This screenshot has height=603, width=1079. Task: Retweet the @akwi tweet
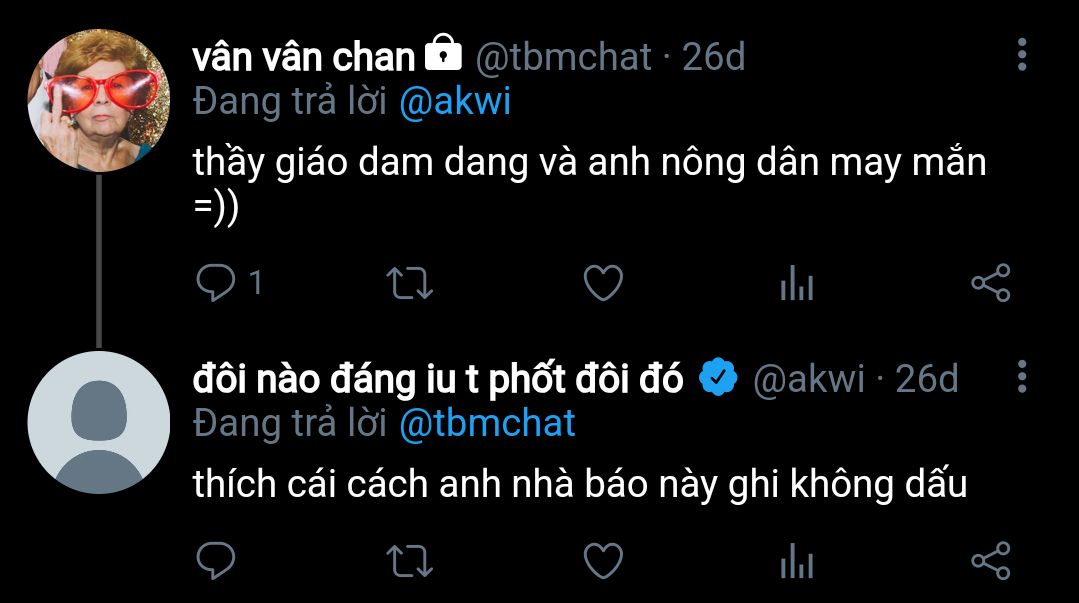click(x=409, y=560)
